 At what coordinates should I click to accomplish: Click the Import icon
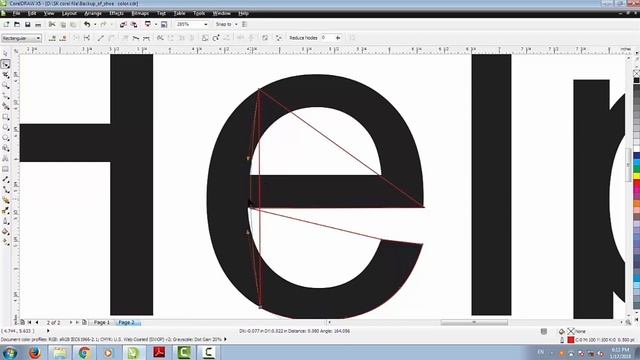(123, 24)
